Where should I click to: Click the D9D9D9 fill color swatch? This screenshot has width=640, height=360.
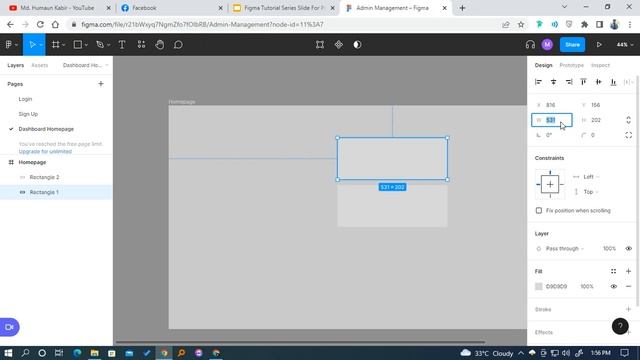point(539,287)
